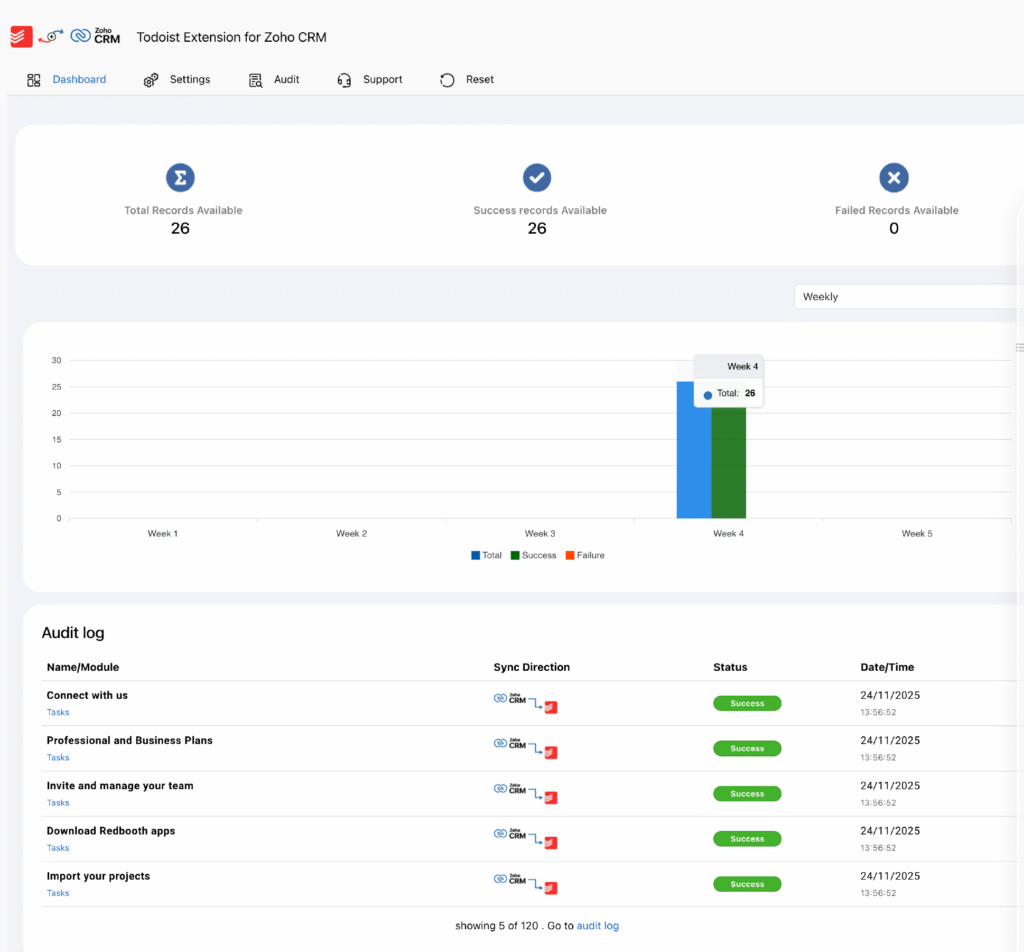Screen dimensions: 1024x952
Task: Open the chart options menu at top right
Action: click(1019, 347)
